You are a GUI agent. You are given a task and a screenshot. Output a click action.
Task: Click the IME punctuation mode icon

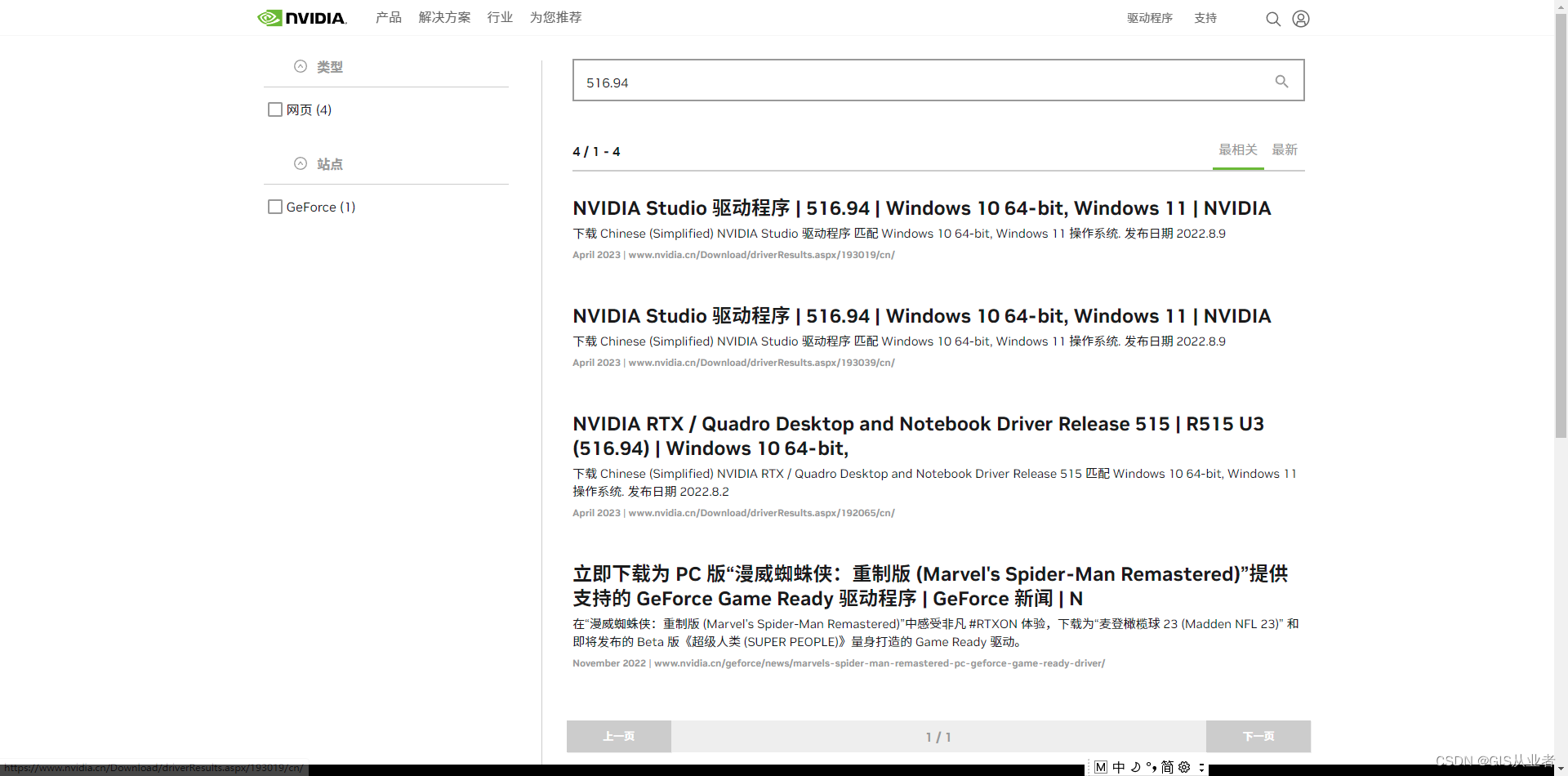point(1151,767)
